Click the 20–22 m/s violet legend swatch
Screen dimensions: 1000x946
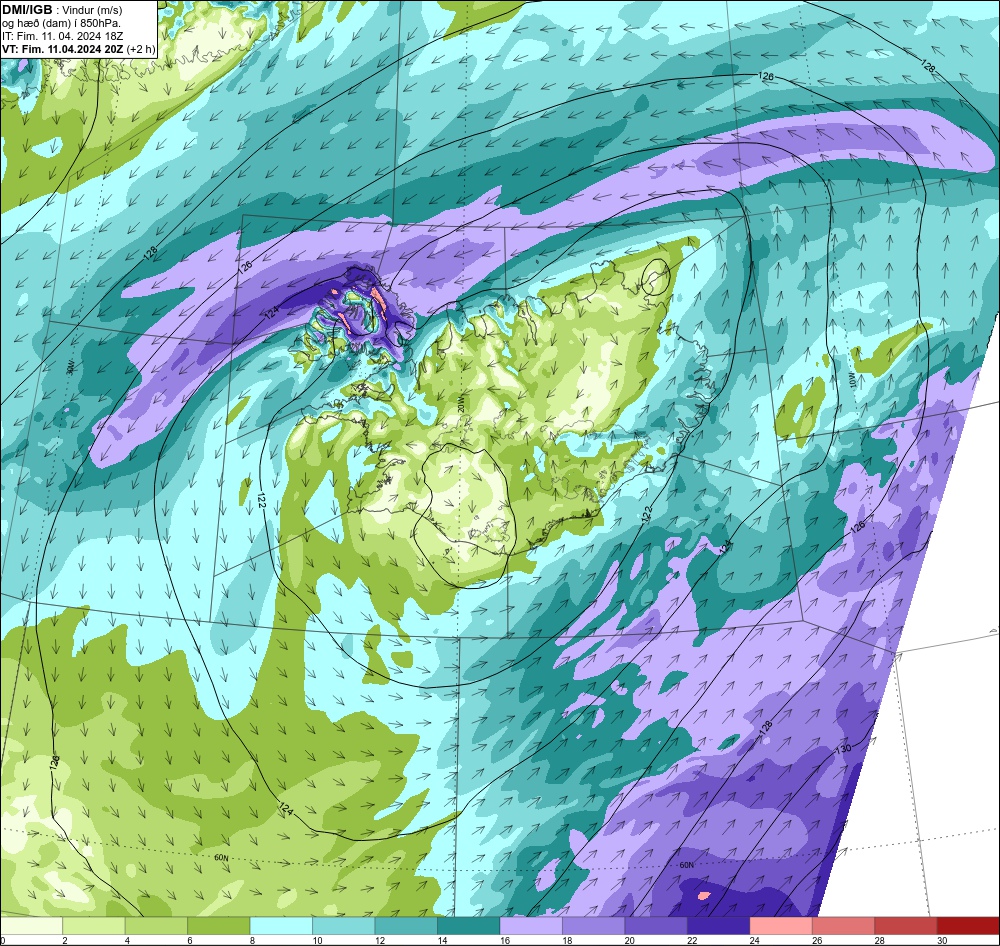point(656,926)
